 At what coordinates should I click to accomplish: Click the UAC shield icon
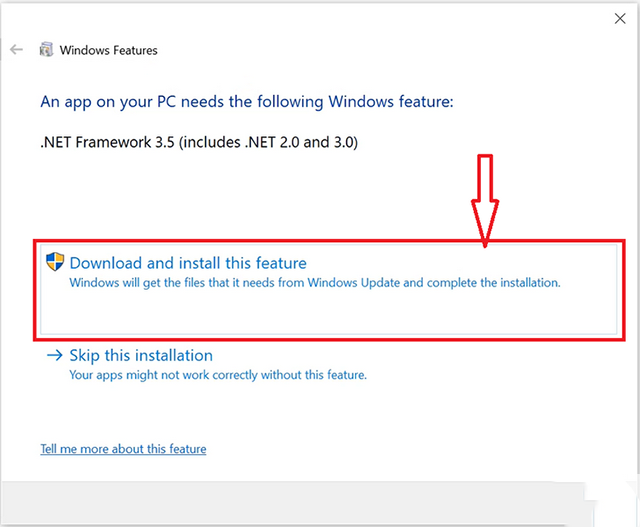[55, 262]
